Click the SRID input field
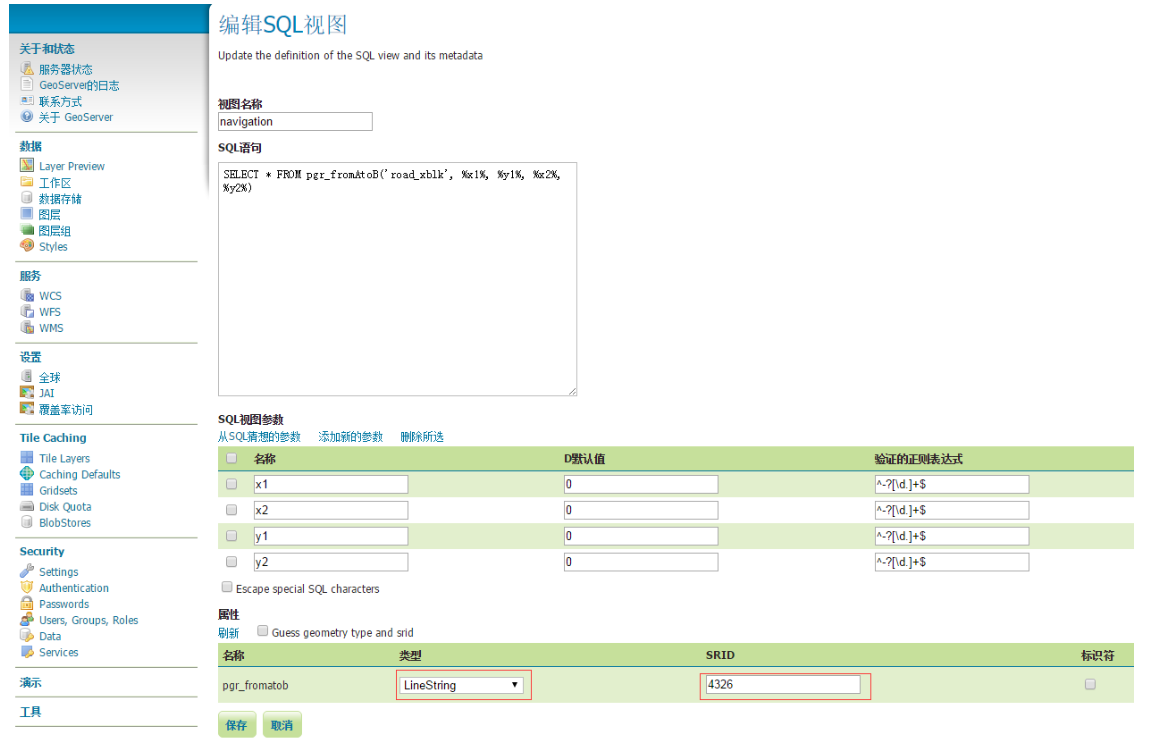The width and height of the screenshot is (1162, 749). [x=784, y=684]
